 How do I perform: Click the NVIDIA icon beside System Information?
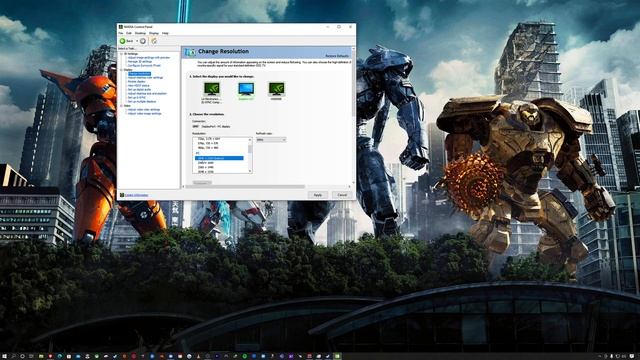coord(122,195)
